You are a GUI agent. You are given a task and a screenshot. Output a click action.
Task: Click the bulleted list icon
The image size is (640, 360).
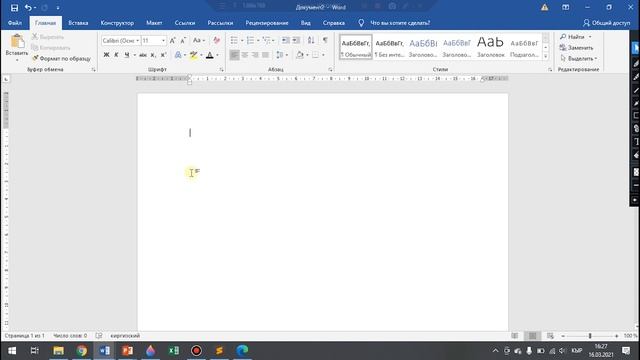tap(234, 40)
